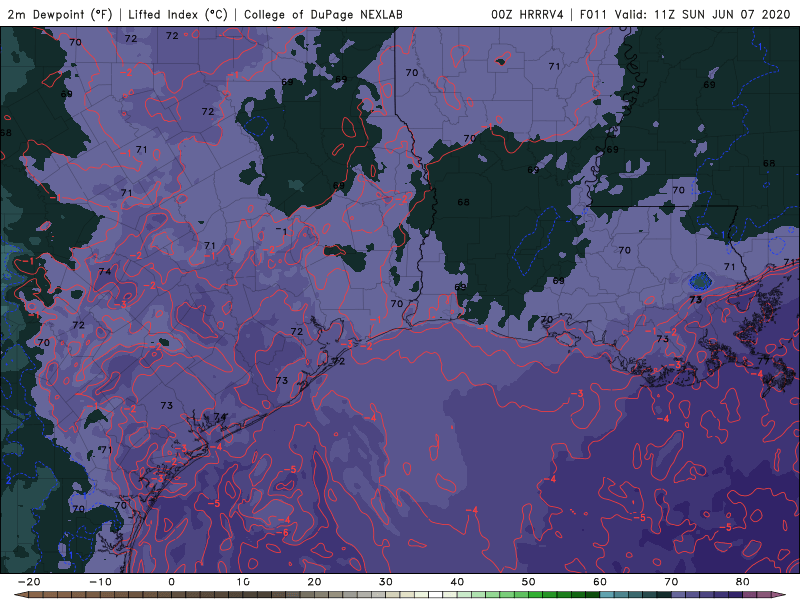This screenshot has width=800, height=600.
Task: Click the 30 tick label on the color scale
Action: pos(386,582)
